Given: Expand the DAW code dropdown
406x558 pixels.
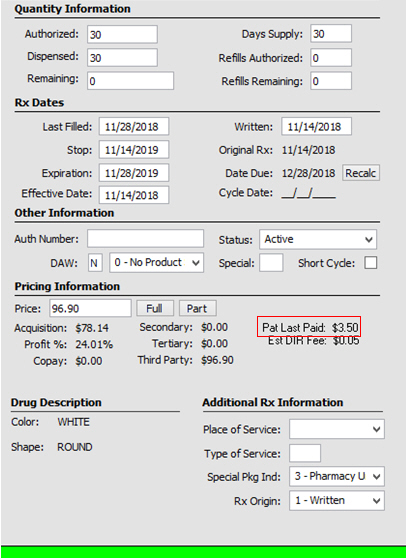Looking at the screenshot, I should (157, 263).
